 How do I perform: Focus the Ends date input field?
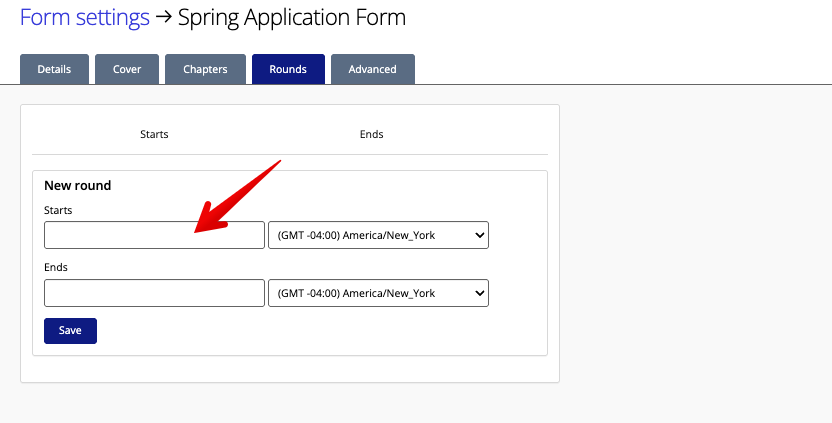click(x=154, y=293)
